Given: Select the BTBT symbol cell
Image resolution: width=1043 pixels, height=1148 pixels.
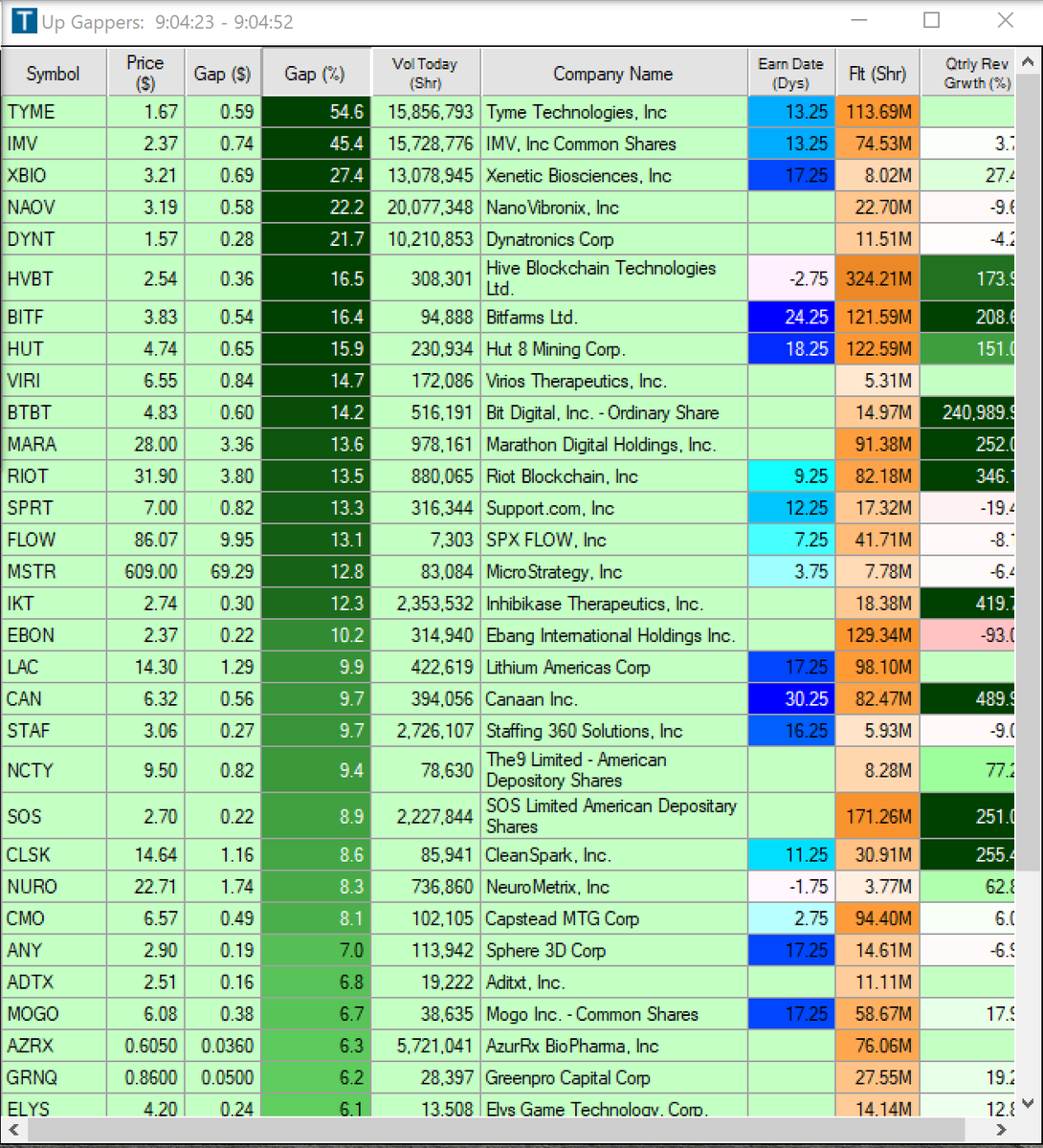Looking at the screenshot, I should [x=54, y=412].
